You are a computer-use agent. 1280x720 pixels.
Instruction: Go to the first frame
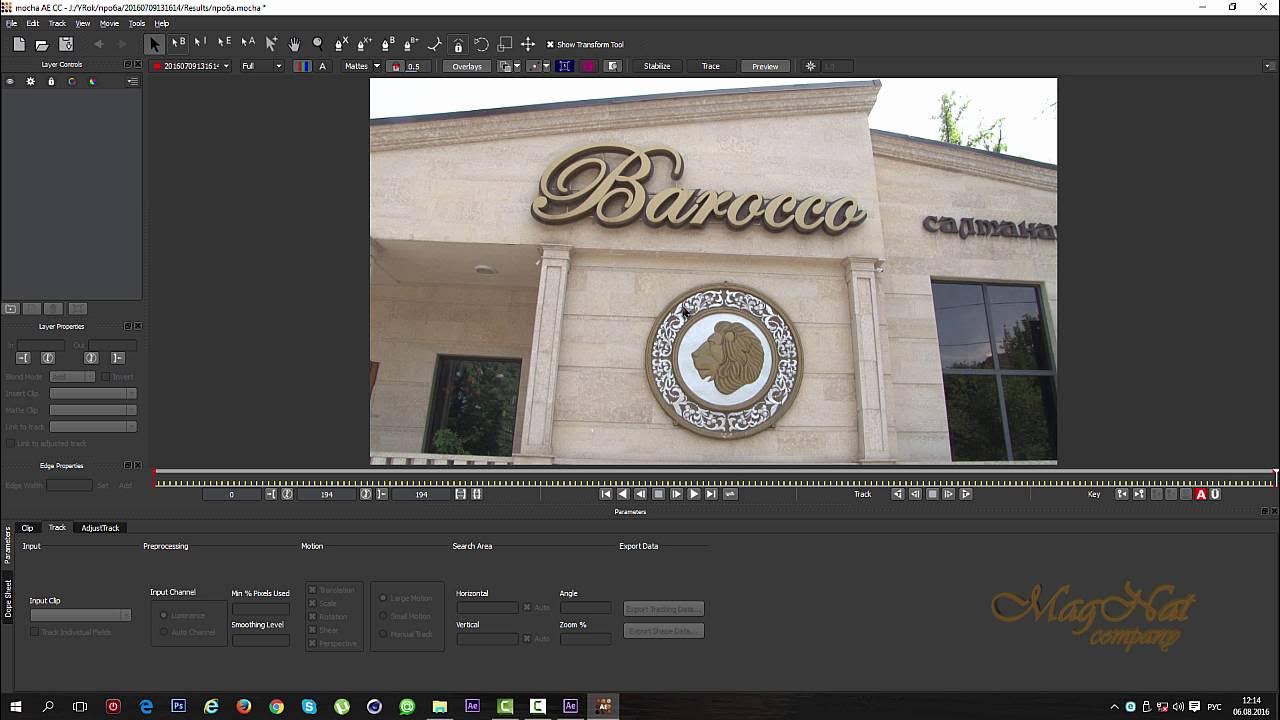pos(606,494)
